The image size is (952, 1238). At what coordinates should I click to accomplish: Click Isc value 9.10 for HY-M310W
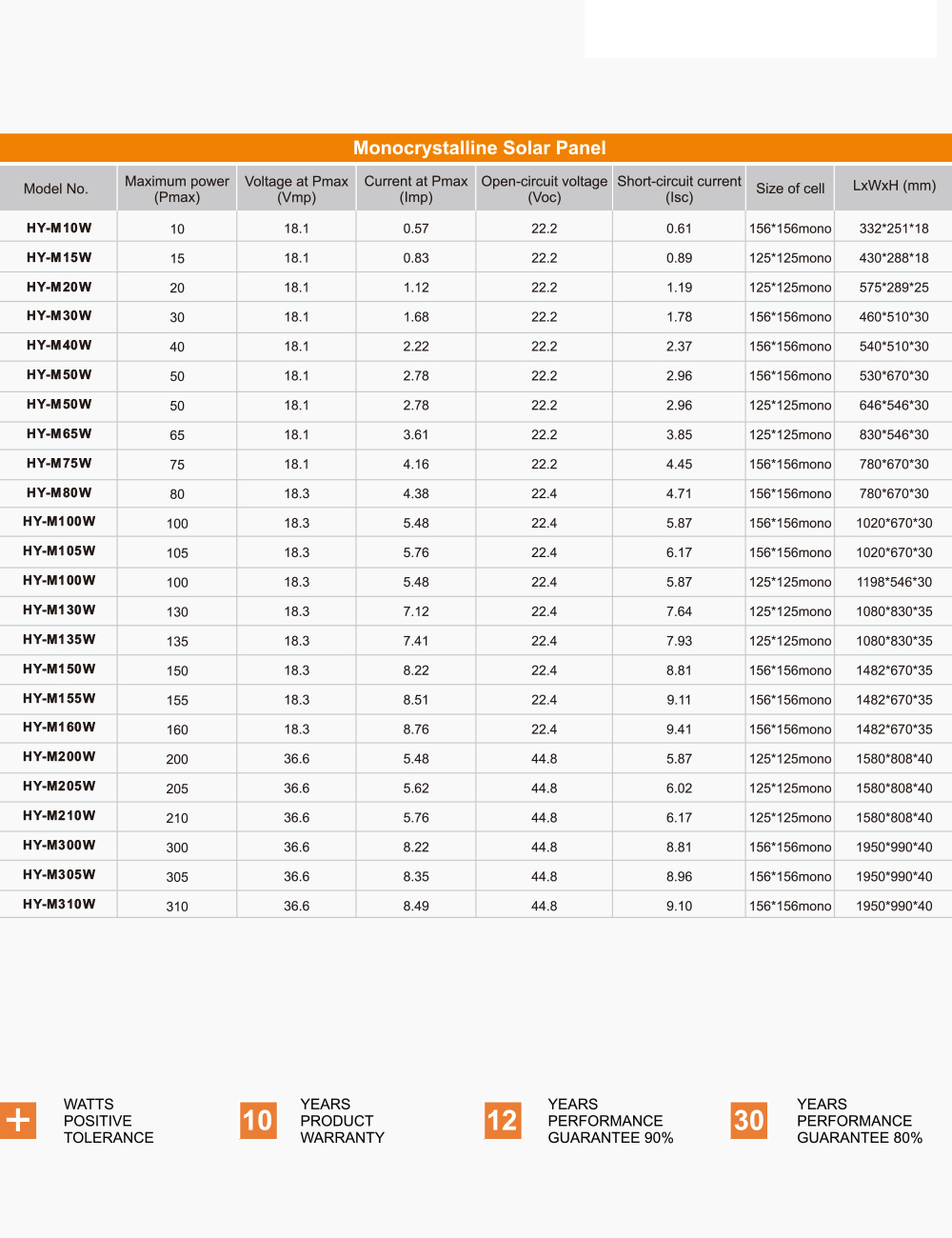click(680, 907)
